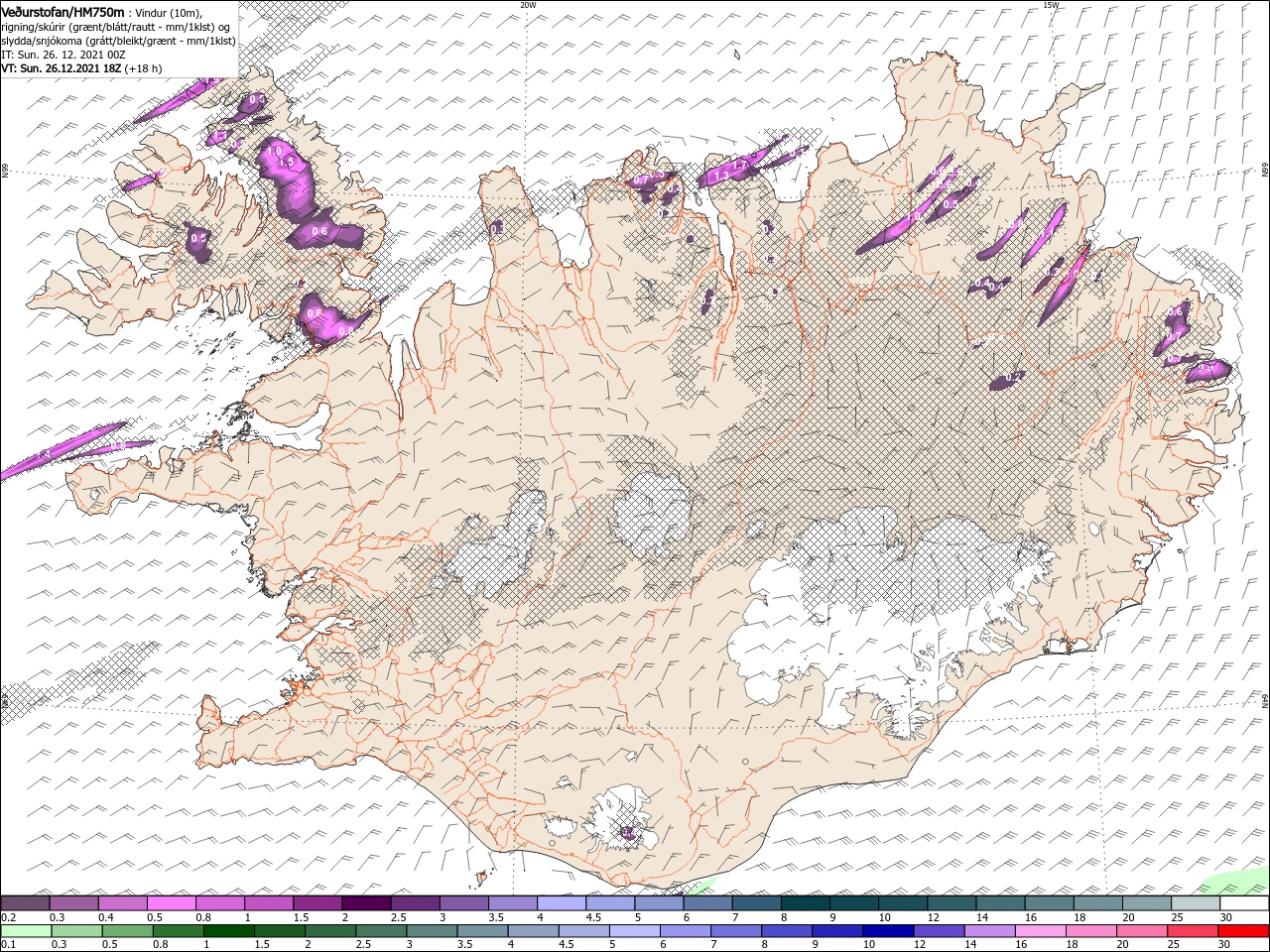Click the '1.0' snowfall value in the Westfjords
This screenshot has width=1270, height=952.
click(275, 151)
